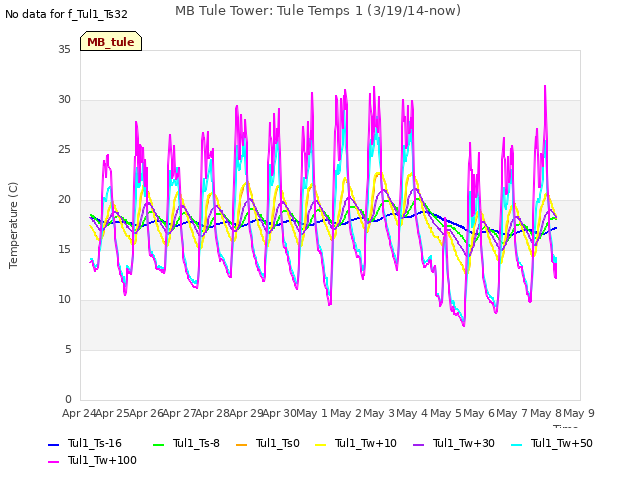Image resolution: width=640 pixels, height=480 pixels.
Task: Click the May 5 x-axis tick label
Action: (x=445, y=413)
